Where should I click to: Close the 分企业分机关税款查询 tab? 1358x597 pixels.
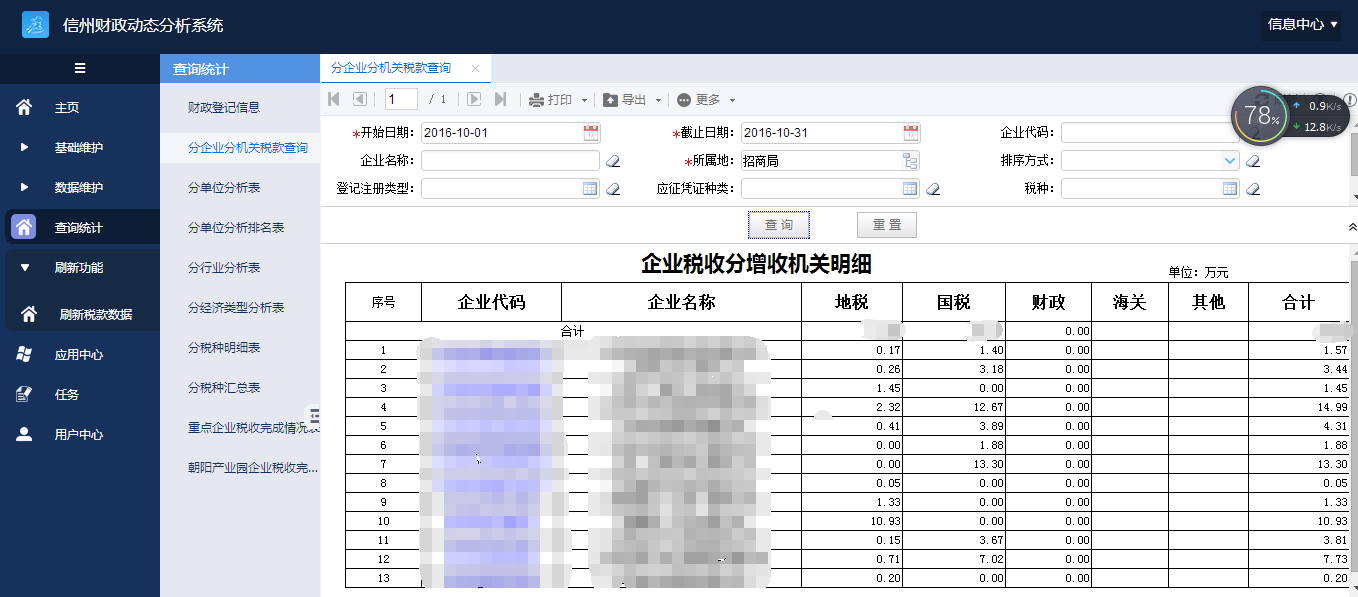[x=476, y=69]
